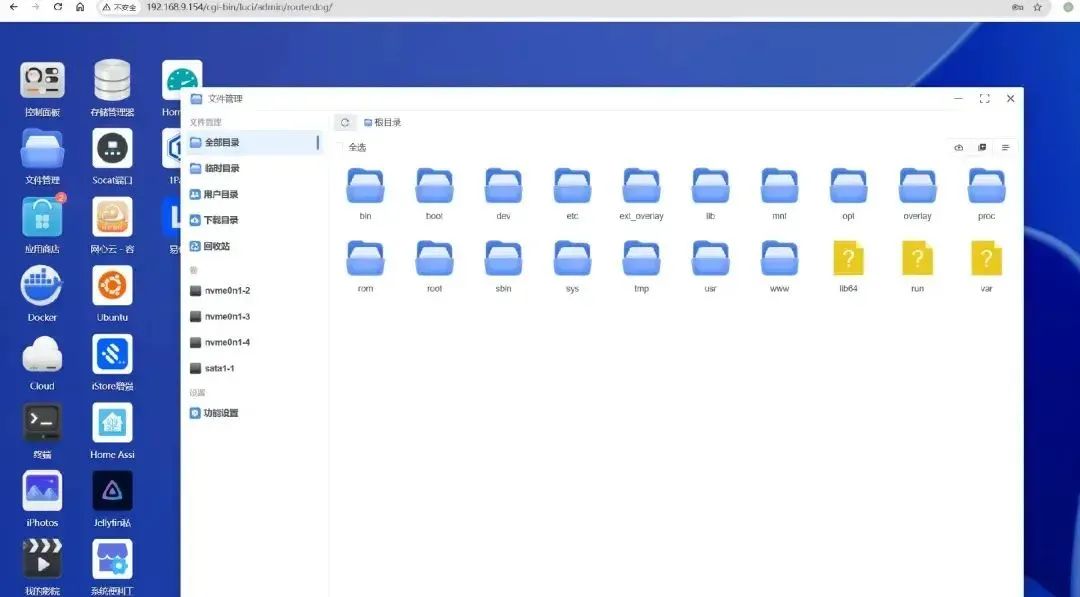Screen dimensions: 1080x597
Task: Open the proc folder
Action: (986, 186)
